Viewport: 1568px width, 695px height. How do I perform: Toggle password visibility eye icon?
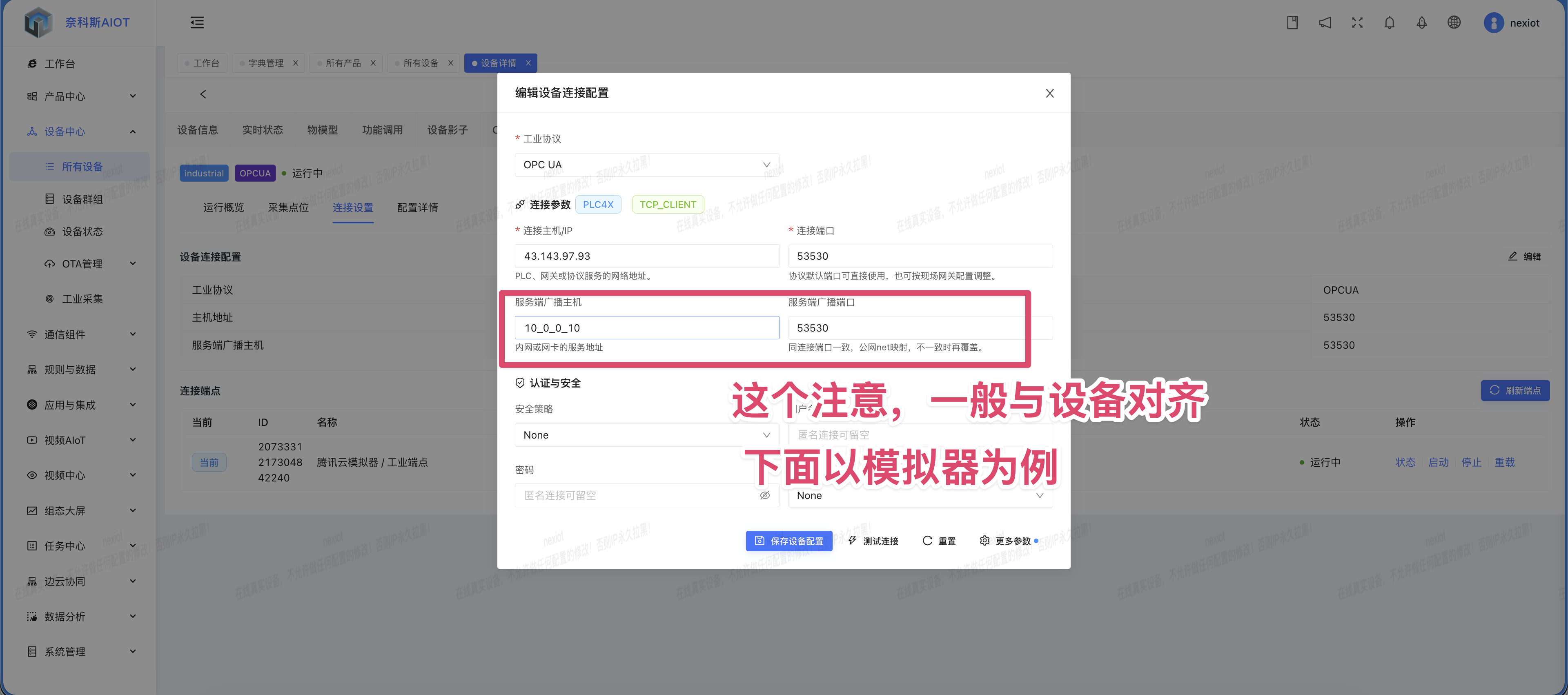coord(764,495)
